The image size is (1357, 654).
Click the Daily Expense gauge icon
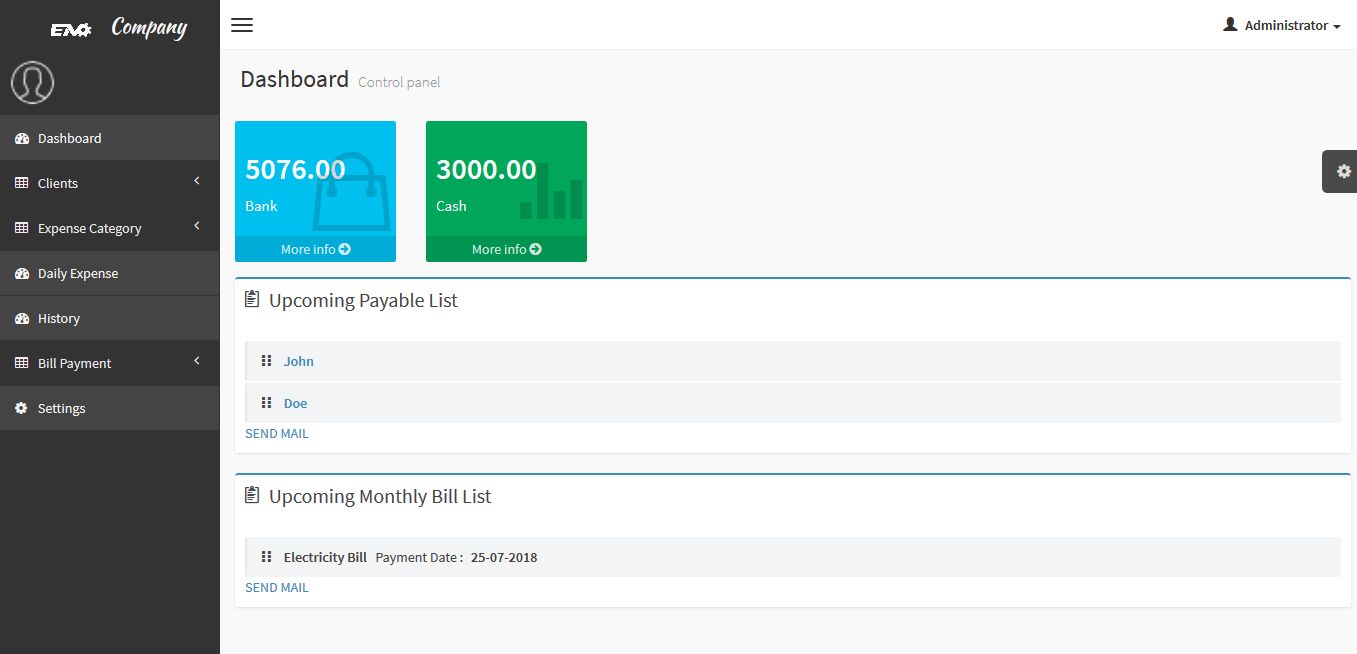[21, 273]
